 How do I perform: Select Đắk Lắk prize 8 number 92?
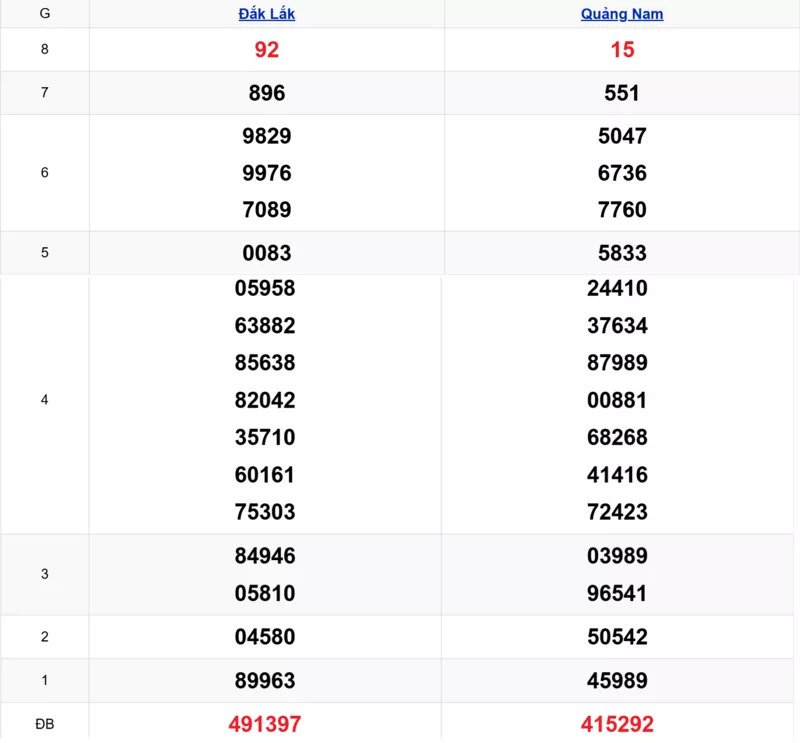point(266,50)
